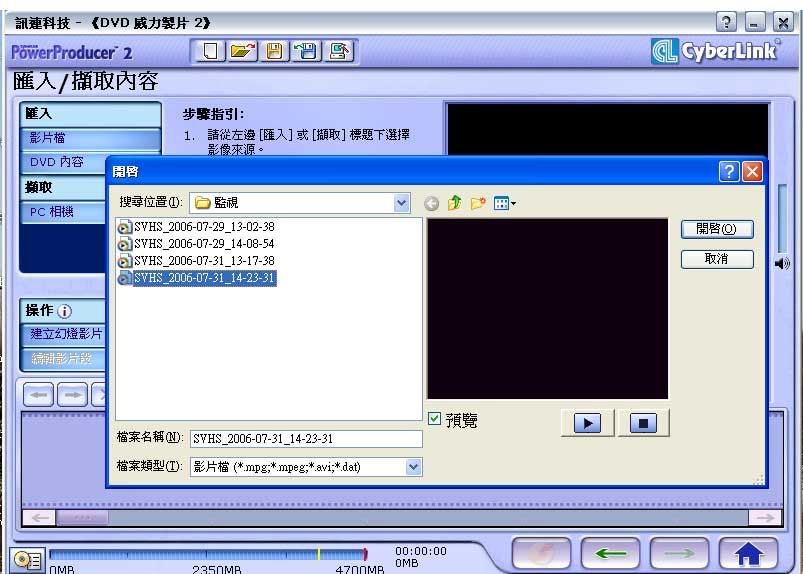
Task: Click the move clip right arrow button
Action: point(72,395)
